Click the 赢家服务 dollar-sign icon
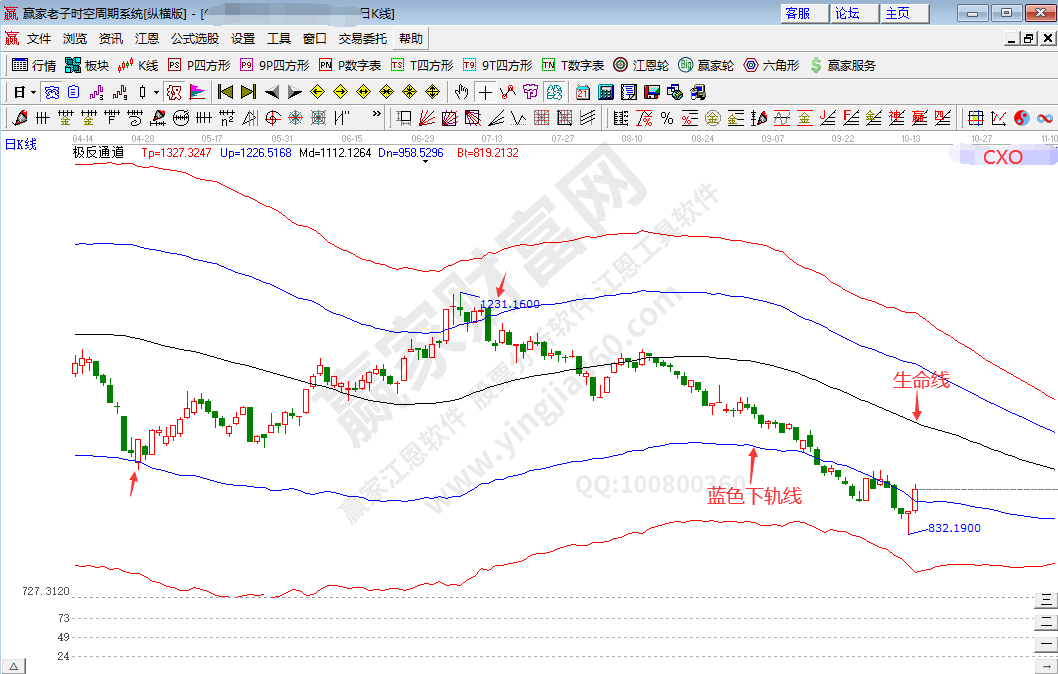 click(843, 65)
